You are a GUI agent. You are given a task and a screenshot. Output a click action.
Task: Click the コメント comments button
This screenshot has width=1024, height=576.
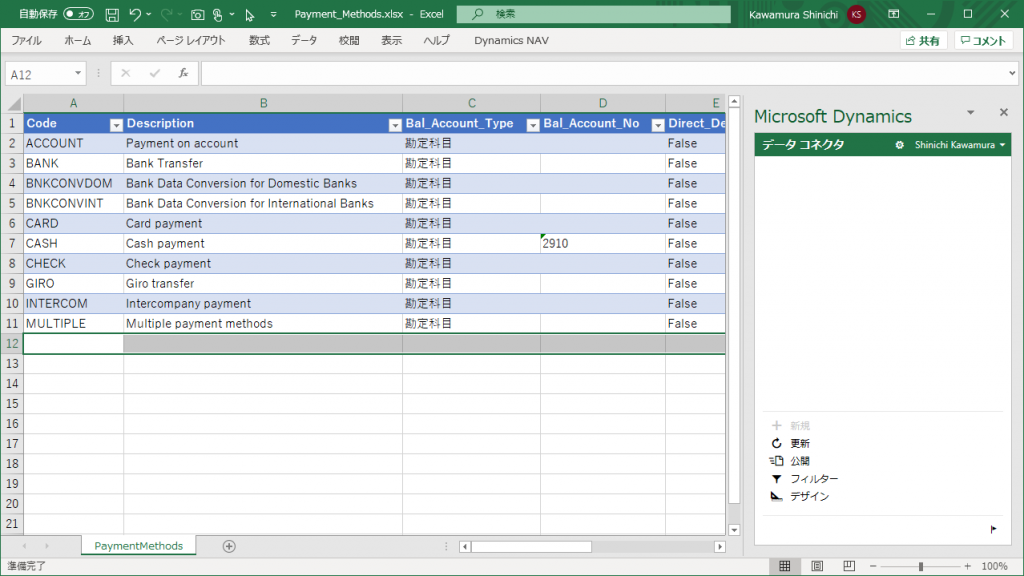point(984,40)
